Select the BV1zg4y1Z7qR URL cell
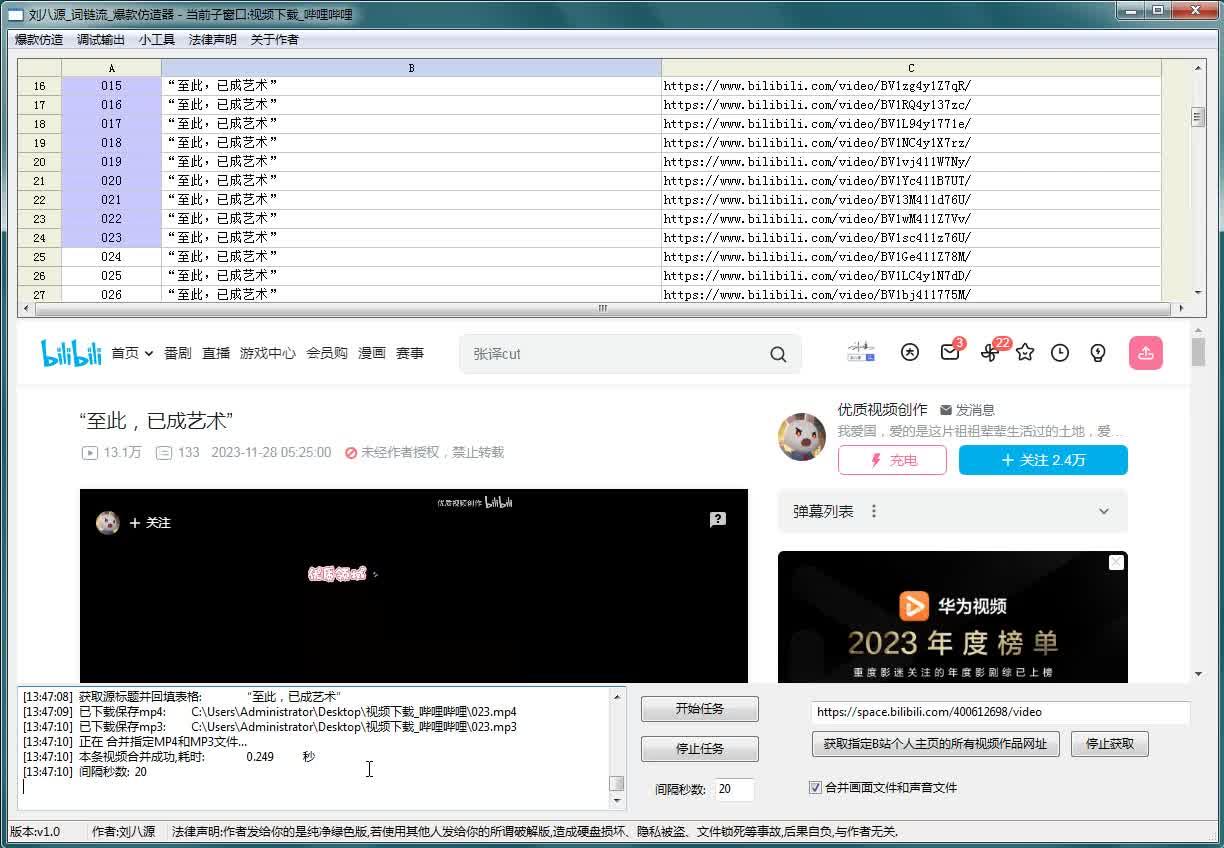This screenshot has height=848, width=1224. coord(911,86)
